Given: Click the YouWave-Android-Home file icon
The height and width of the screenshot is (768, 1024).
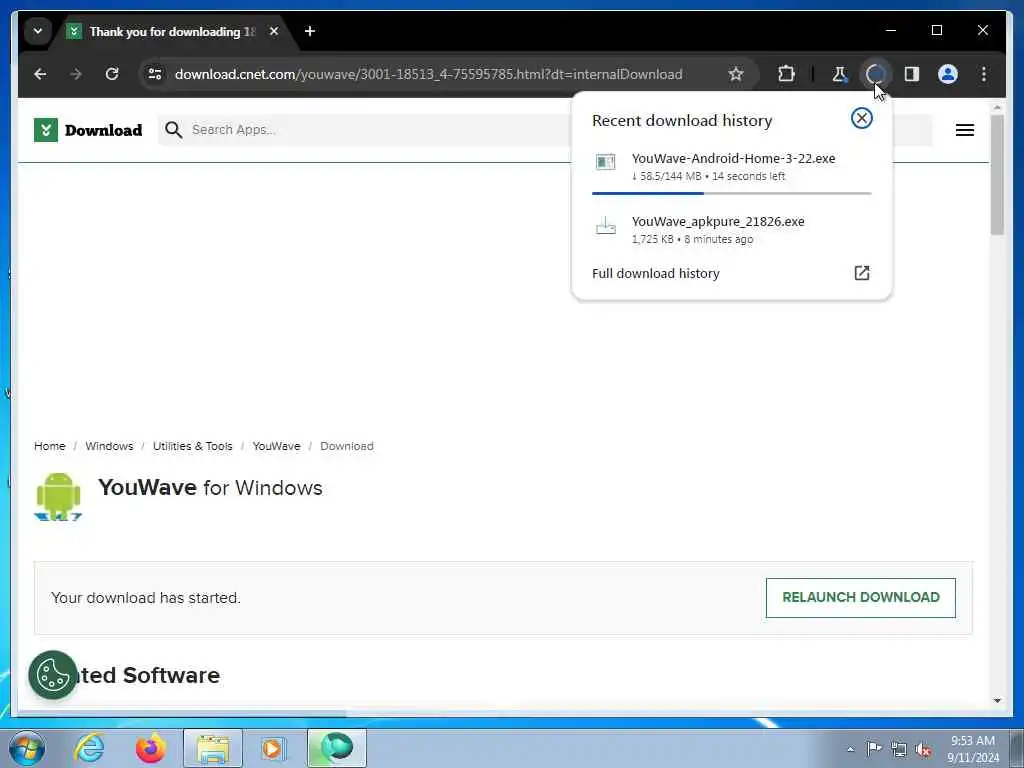Looking at the screenshot, I should coord(605,162).
